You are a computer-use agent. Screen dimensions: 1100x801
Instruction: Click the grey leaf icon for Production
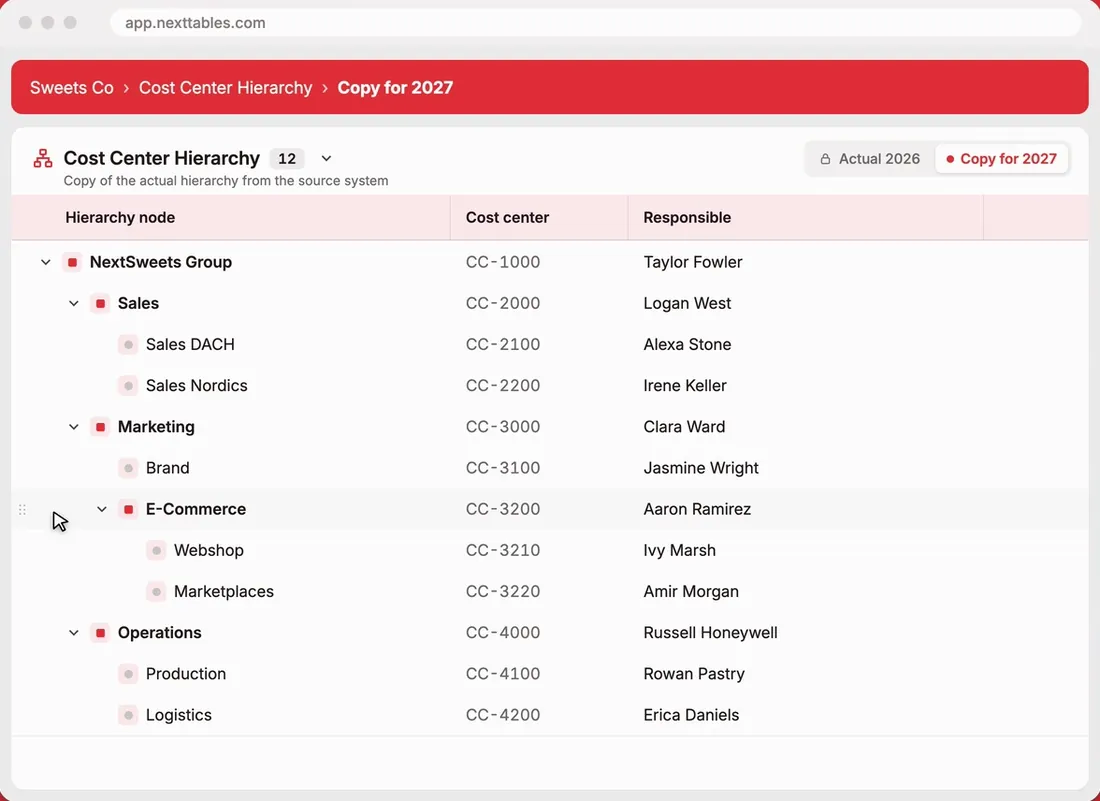coord(128,674)
